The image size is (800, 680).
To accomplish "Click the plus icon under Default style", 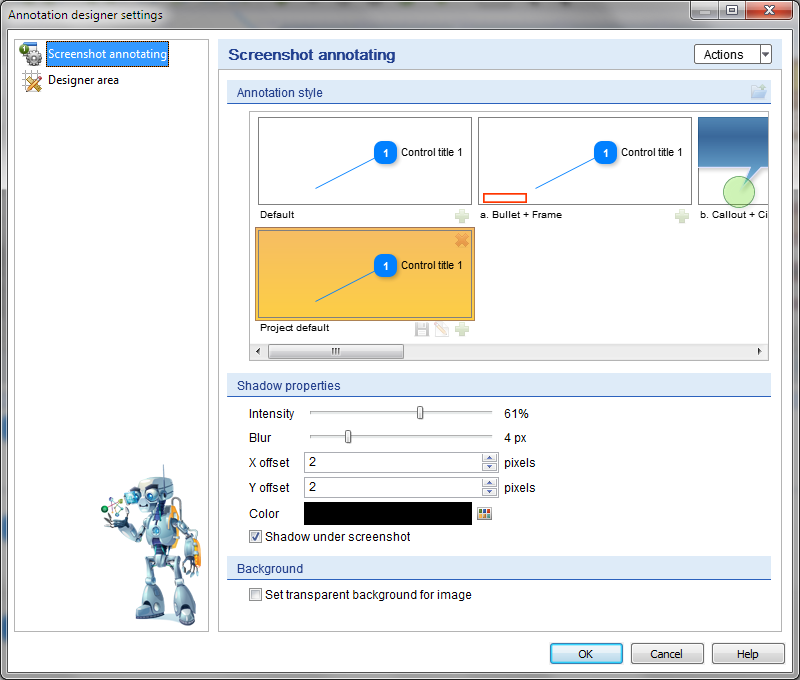I will [x=462, y=216].
